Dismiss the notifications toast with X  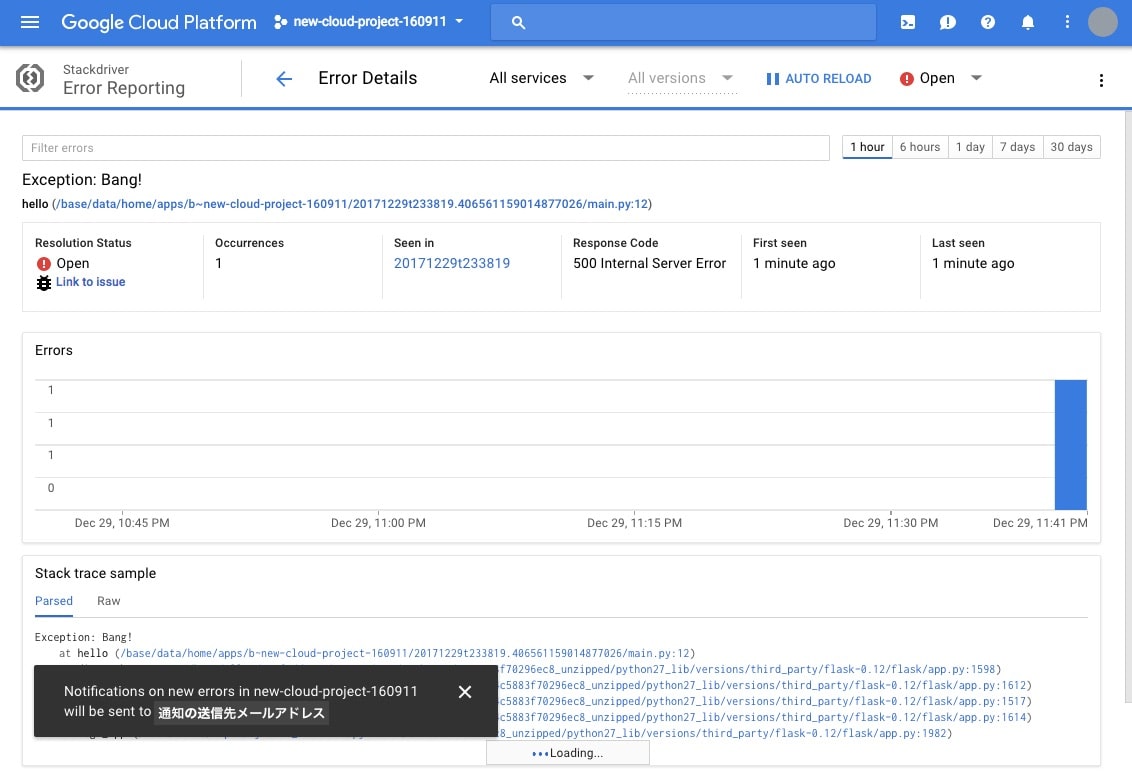(465, 692)
